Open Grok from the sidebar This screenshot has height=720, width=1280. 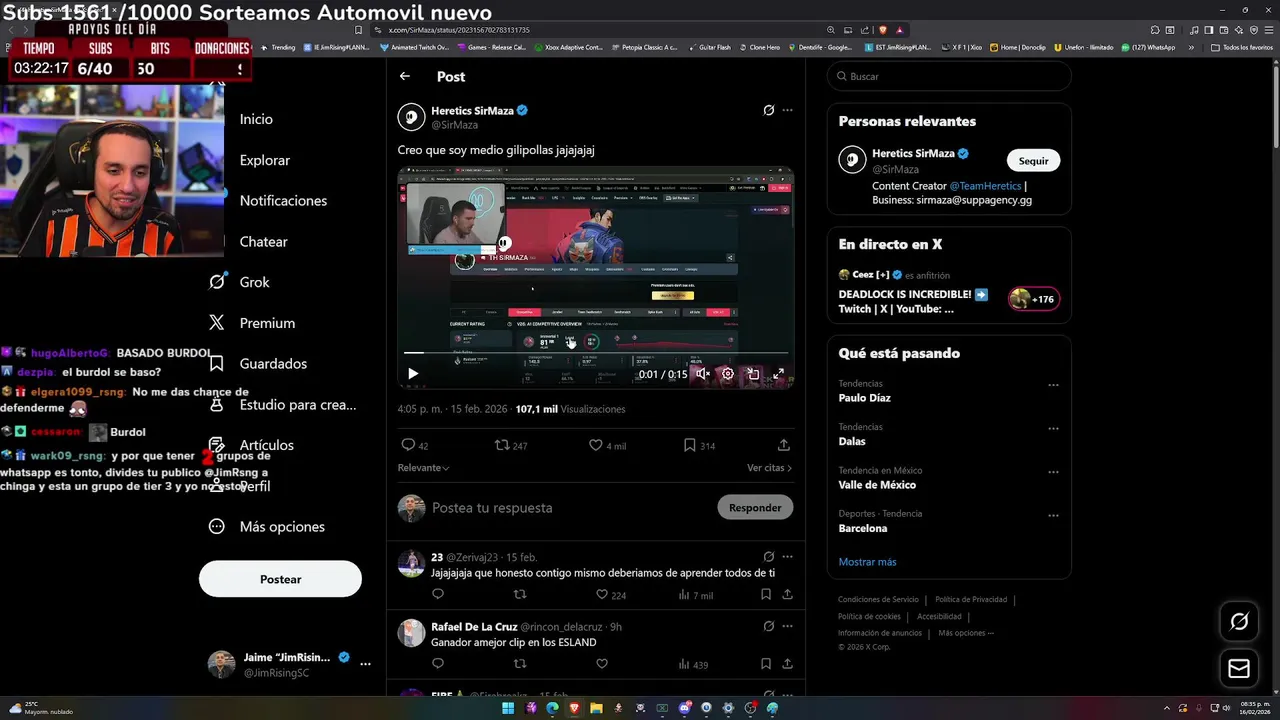click(x=238, y=282)
